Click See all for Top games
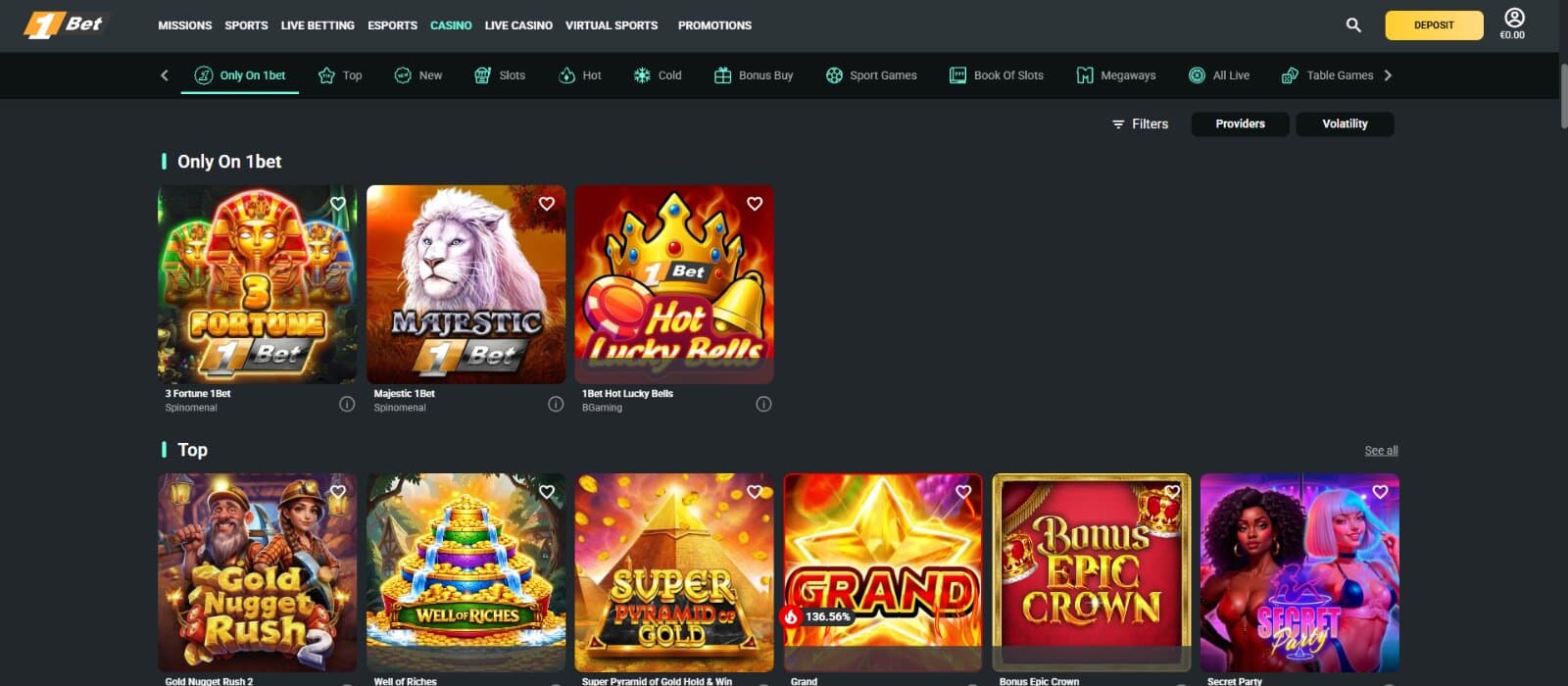Viewport: 1568px width, 686px height. pyautogui.click(x=1381, y=451)
